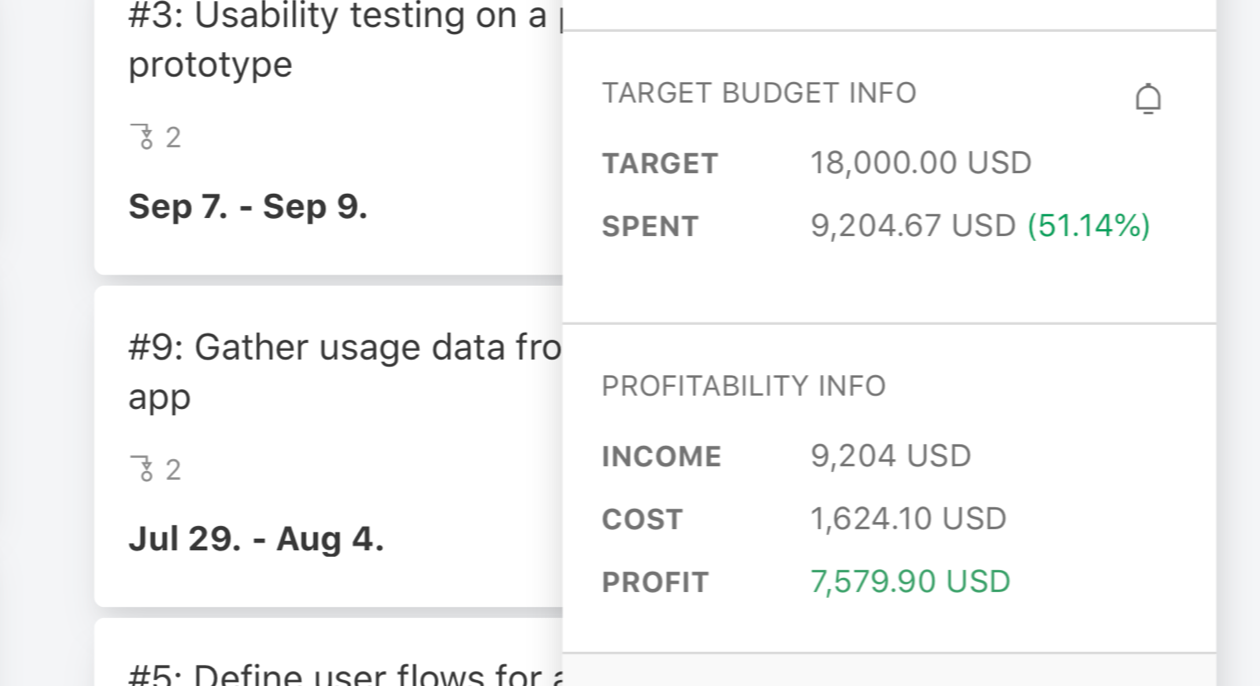Click the bell icon in Target Budget Info

(1148, 99)
